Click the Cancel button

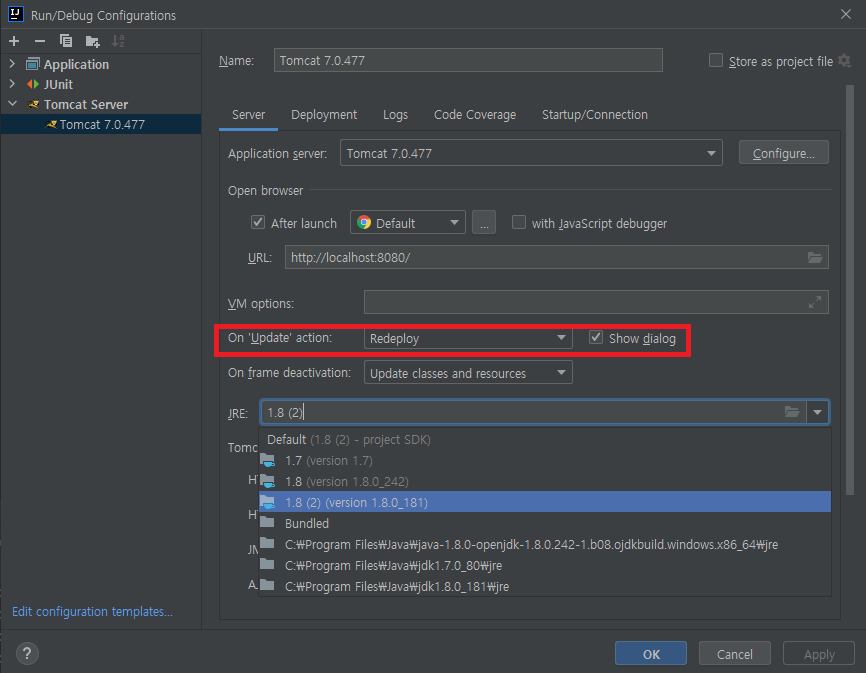tap(735, 654)
